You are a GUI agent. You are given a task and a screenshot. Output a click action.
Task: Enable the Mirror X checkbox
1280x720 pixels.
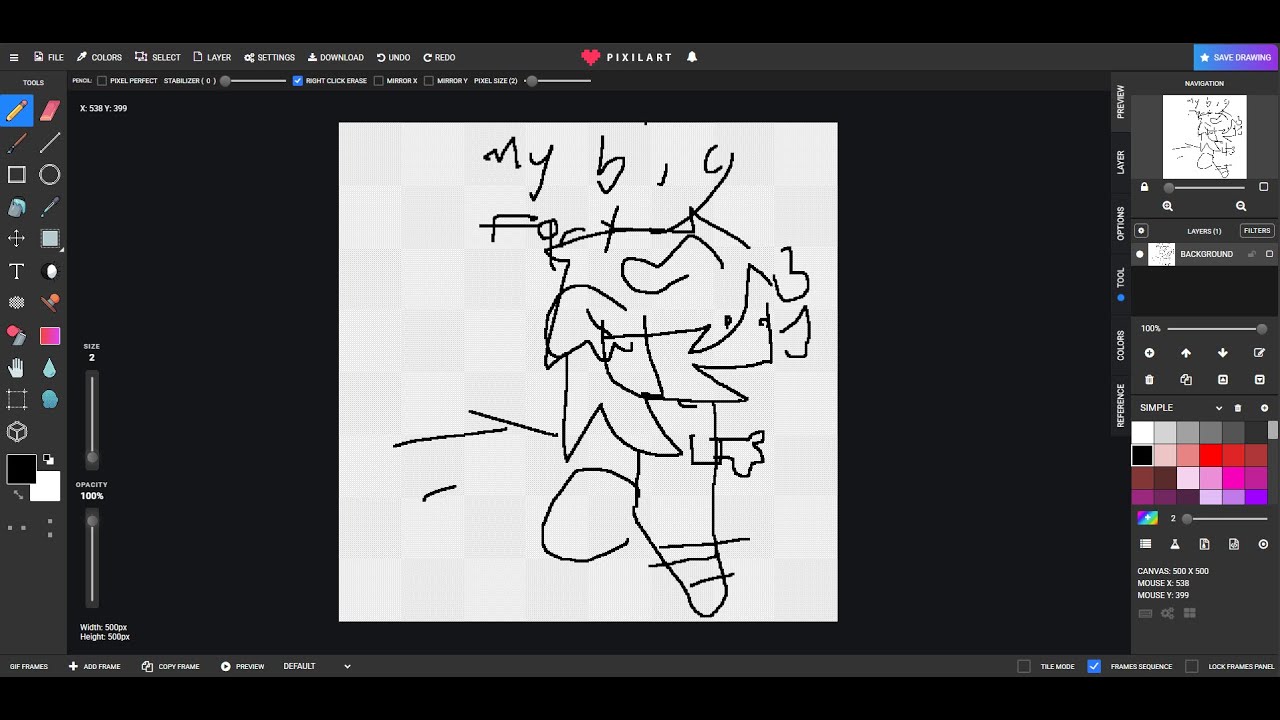tap(378, 81)
